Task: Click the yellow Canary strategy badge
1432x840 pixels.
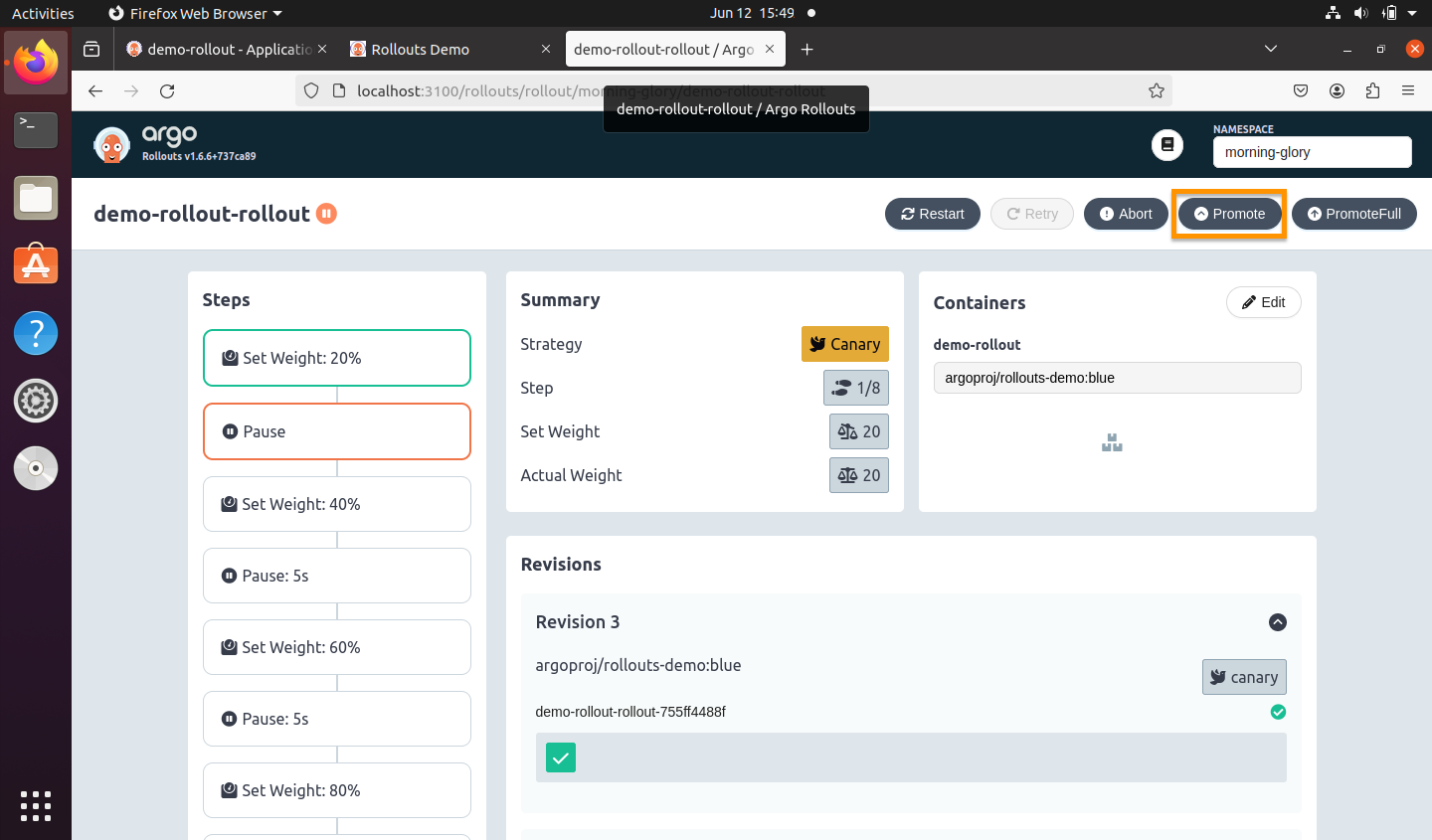Action: tap(844, 344)
